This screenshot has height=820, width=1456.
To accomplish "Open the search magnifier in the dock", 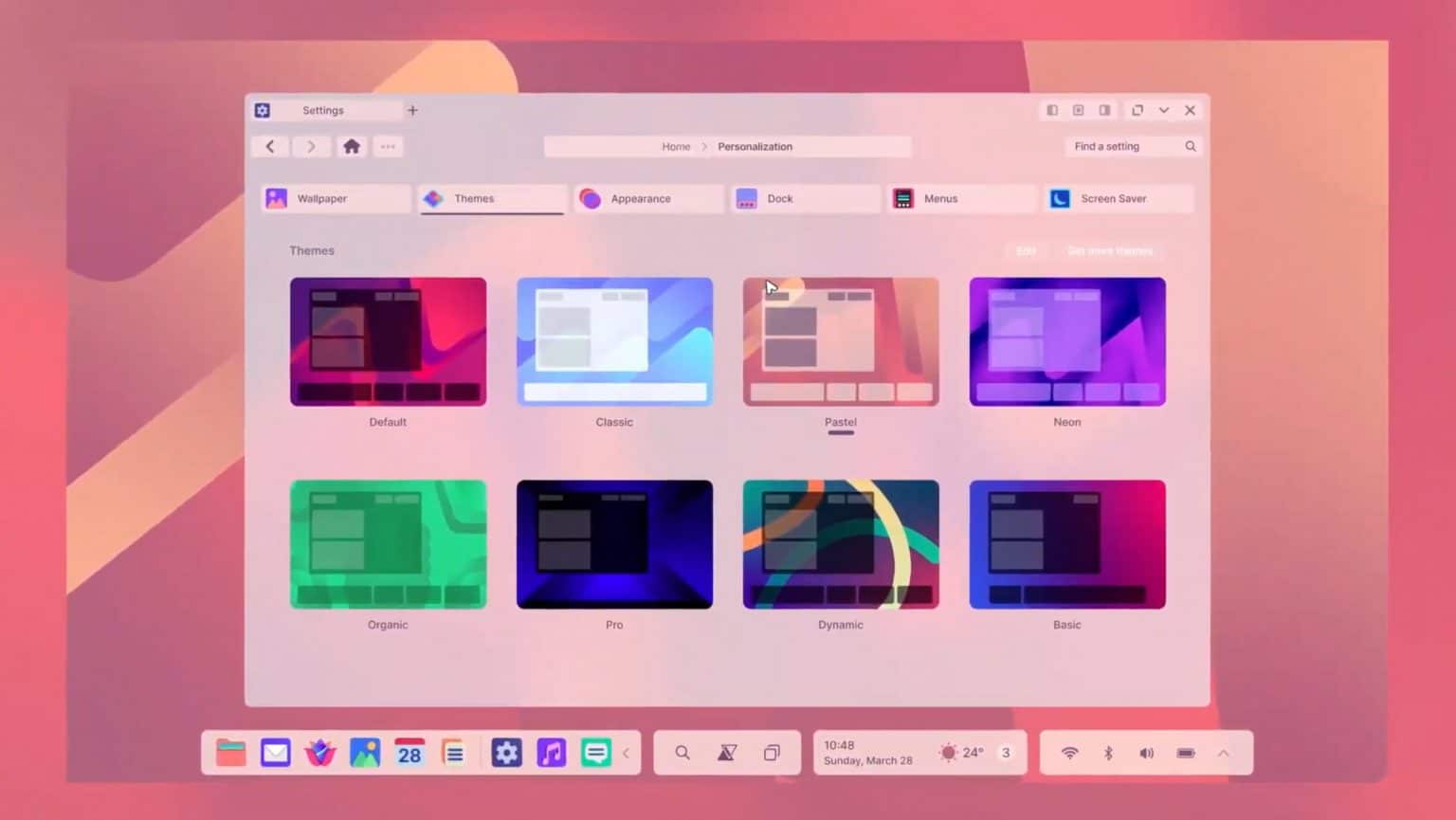I will click(x=682, y=752).
